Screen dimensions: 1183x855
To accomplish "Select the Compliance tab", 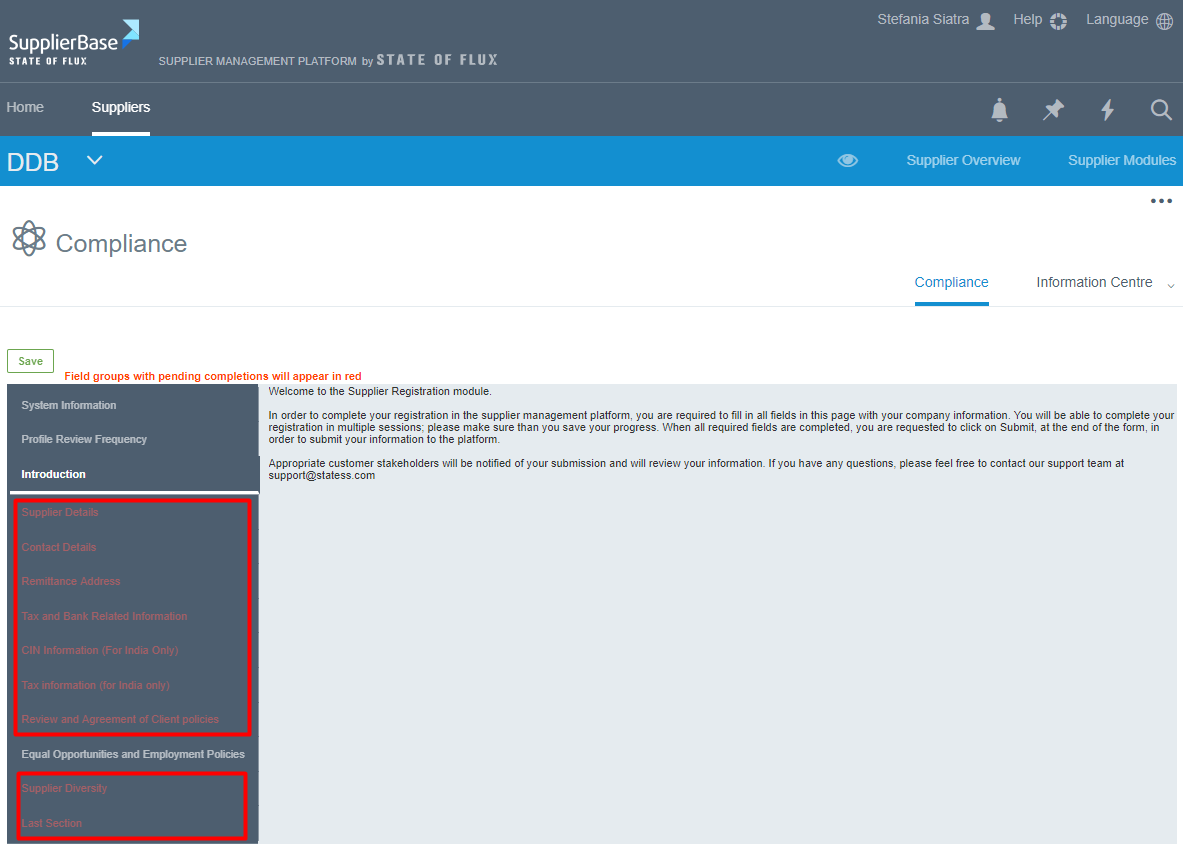I will [951, 282].
